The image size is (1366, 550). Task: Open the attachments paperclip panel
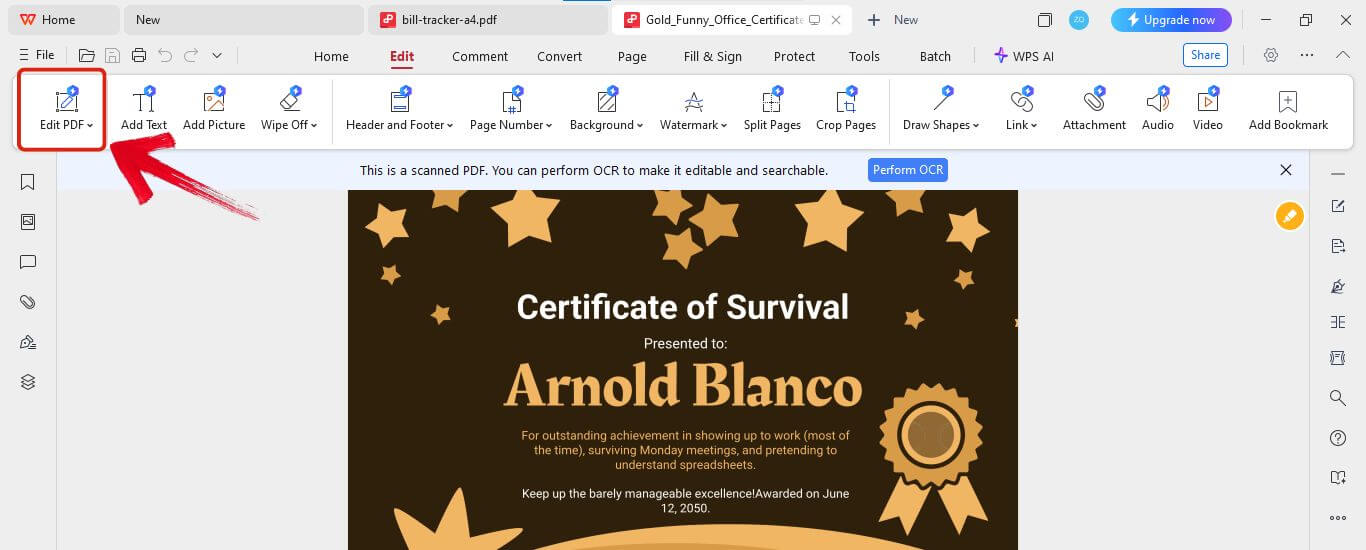28,302
